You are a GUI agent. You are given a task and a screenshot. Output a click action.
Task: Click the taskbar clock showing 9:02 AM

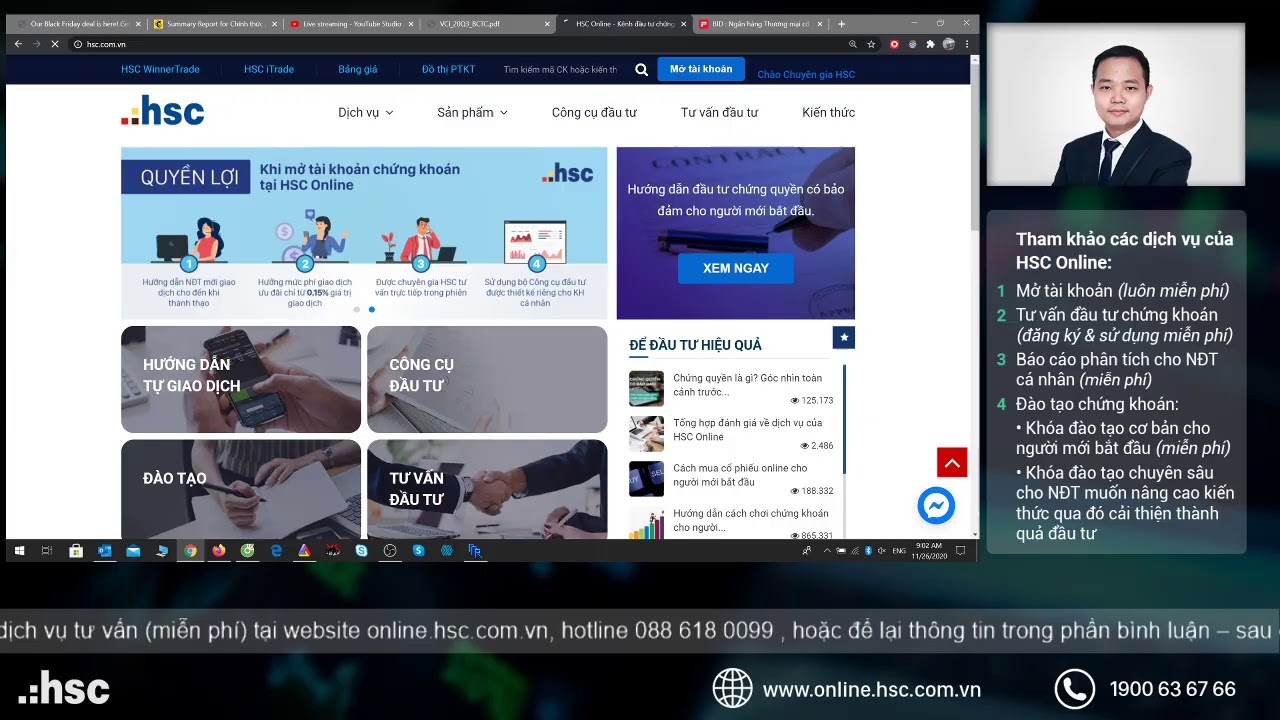(930, 551)
